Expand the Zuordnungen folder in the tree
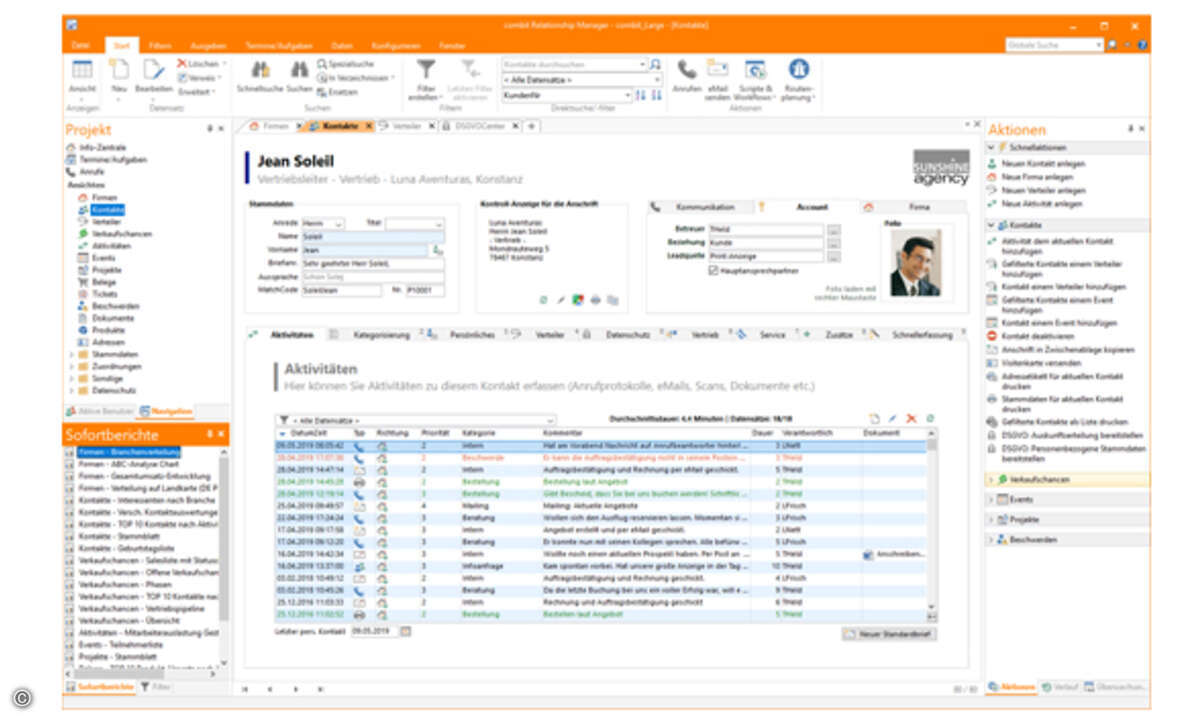 click(70, 366)
